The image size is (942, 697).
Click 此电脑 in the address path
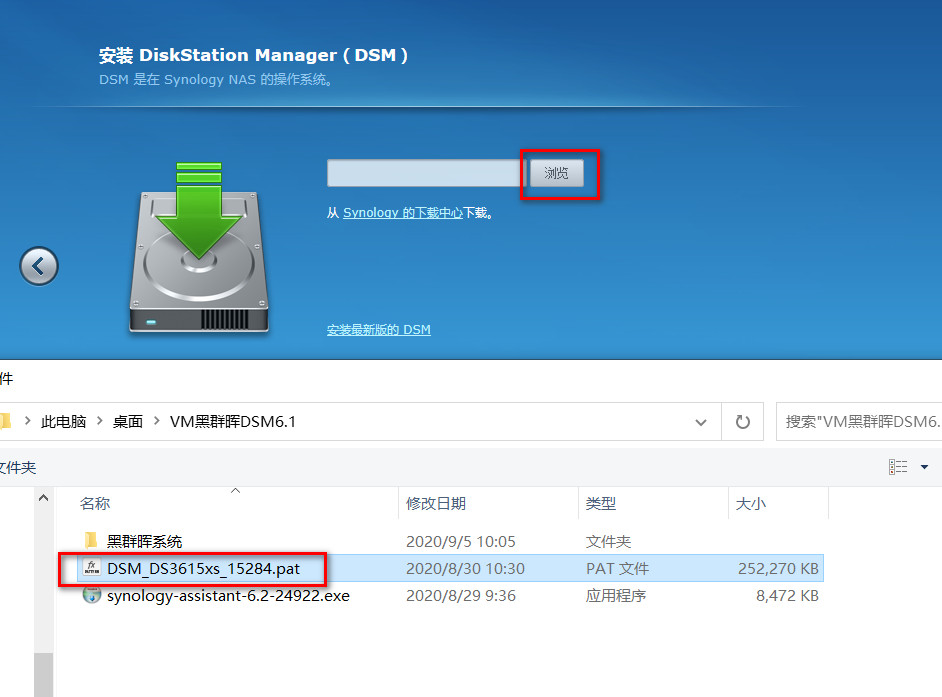click(64, 422)
